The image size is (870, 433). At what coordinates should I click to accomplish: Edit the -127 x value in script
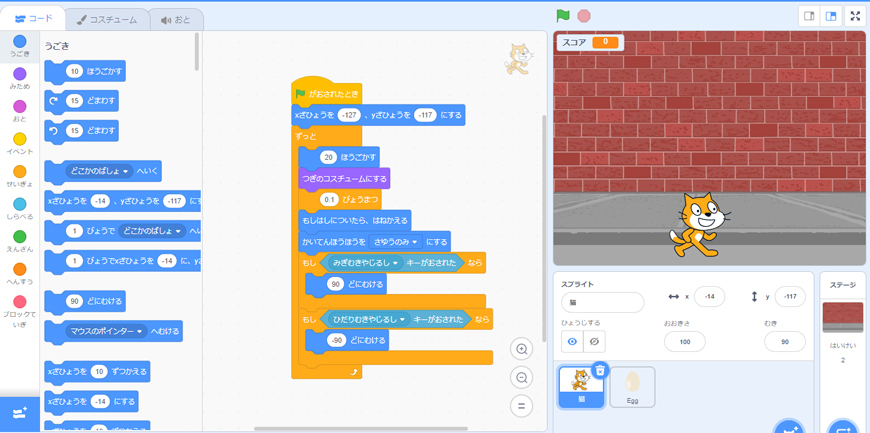(x=350, y=115)
